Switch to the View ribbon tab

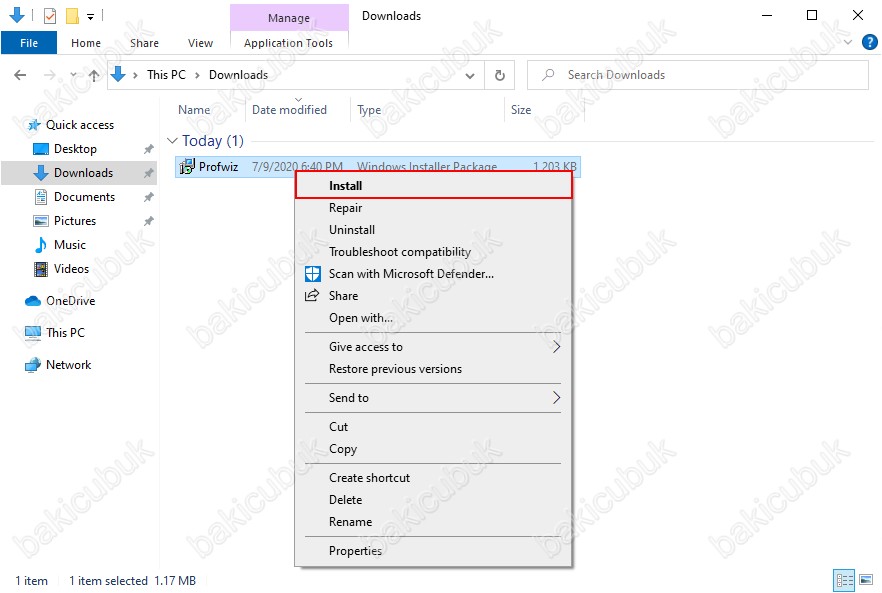(200, 43)
